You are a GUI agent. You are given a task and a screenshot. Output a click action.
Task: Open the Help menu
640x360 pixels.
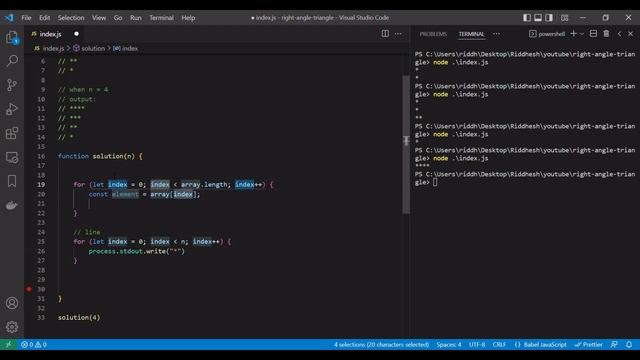(x=188, y=18)
